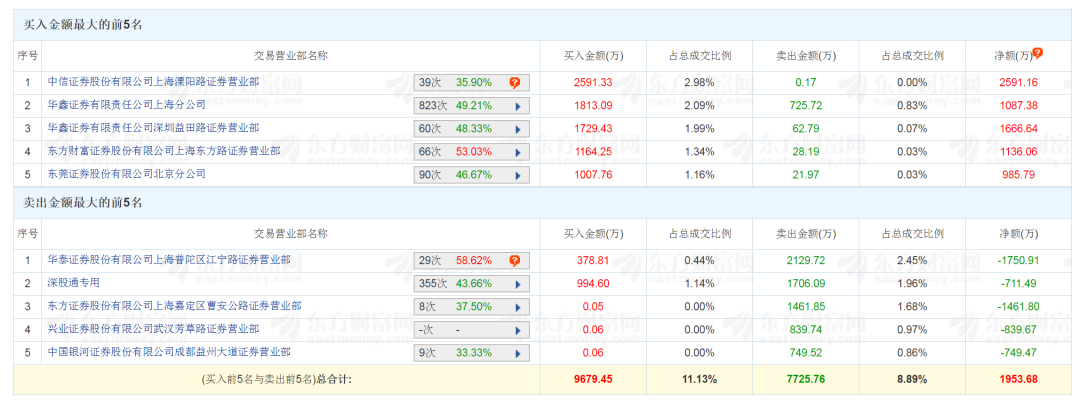Expand the 90次 46.67% arrow for 东莞证券北京分公司
Viewport: 1080px width, 404px height.
pos(518,175)
